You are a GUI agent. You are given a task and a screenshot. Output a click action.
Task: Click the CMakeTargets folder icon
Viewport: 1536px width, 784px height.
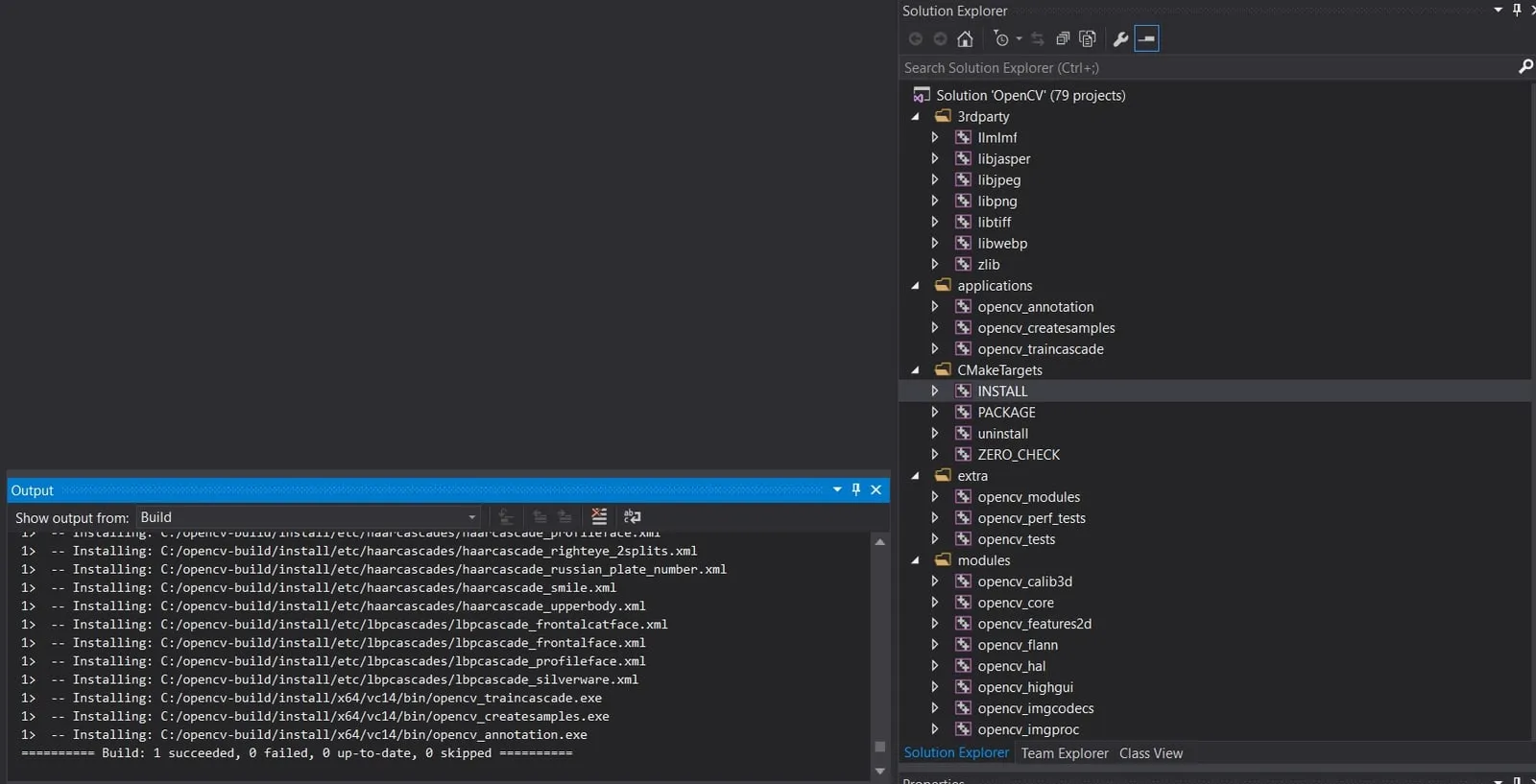pyautogui.click(x=943, y=369)
